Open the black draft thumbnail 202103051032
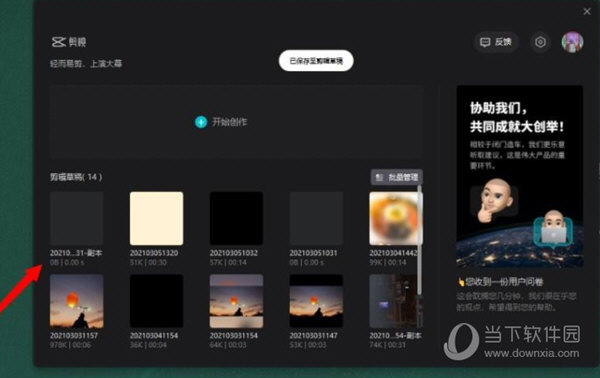The image size is (600, 378). (236, 218)
